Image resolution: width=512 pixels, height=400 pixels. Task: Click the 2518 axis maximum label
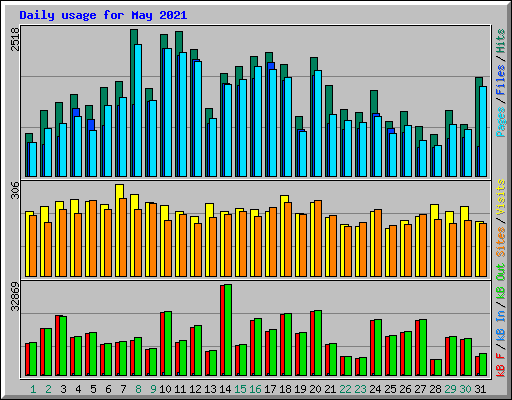(x=15, y=39)
